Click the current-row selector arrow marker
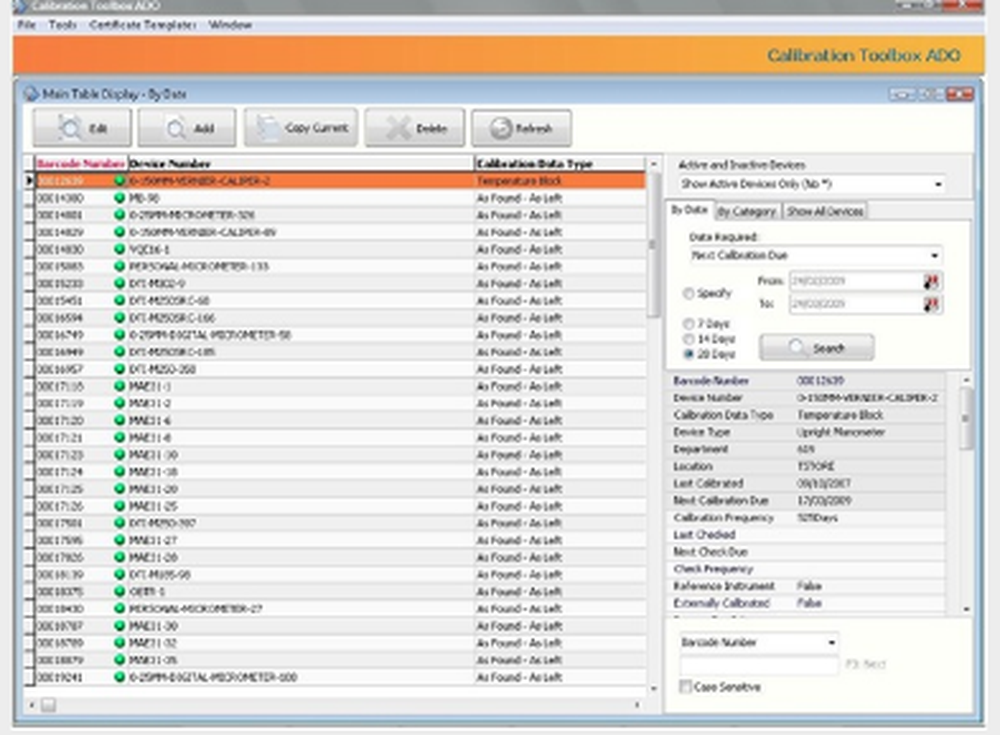Screen dimensions: 1000x735 (29, 181)
